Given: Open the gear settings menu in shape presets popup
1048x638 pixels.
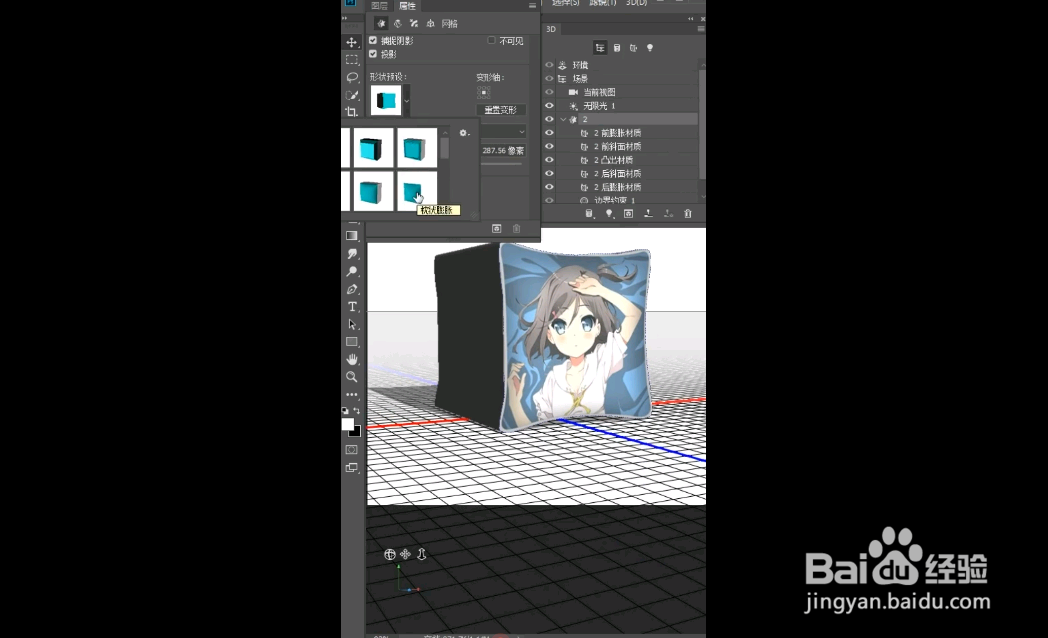Looking at the screenshot, I should [463, 132].
